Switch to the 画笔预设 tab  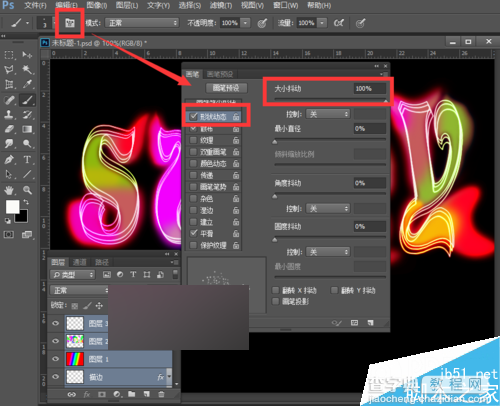pos(220,74)
